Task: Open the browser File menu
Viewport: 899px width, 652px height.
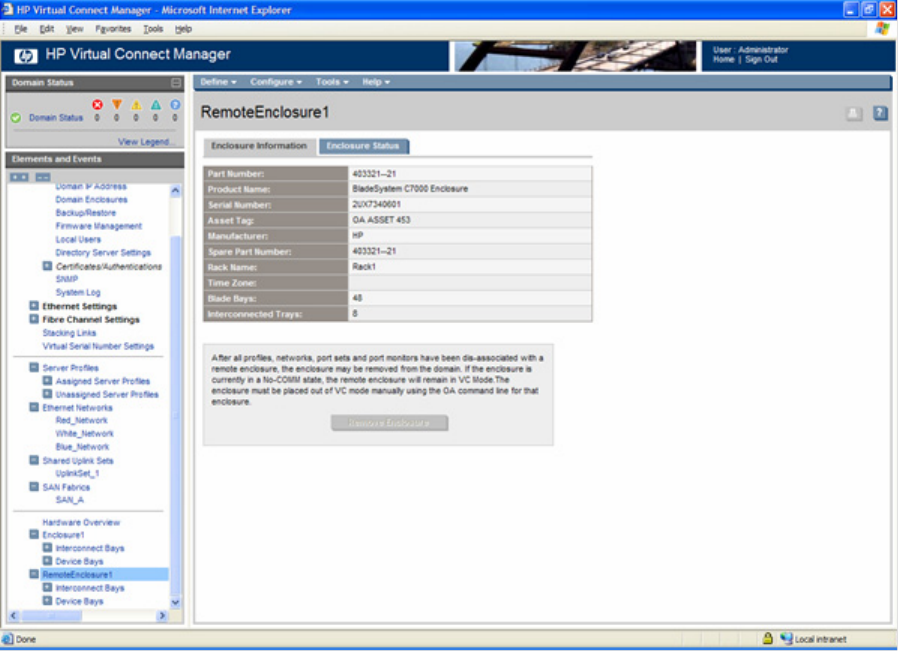Action: pyautogui.click(x=21, y=29)
